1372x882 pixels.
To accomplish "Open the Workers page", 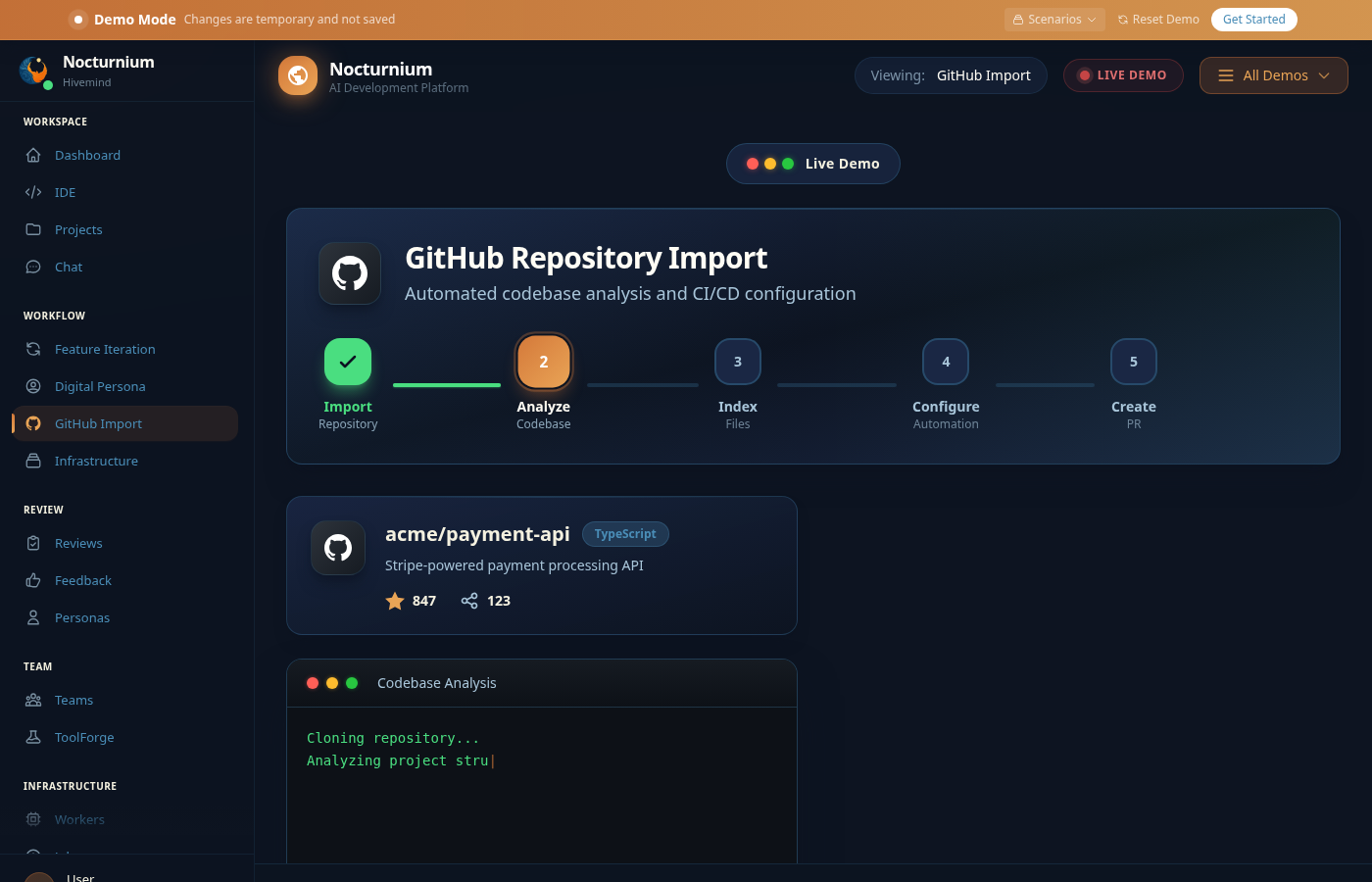I will click(x=125, y=819).
